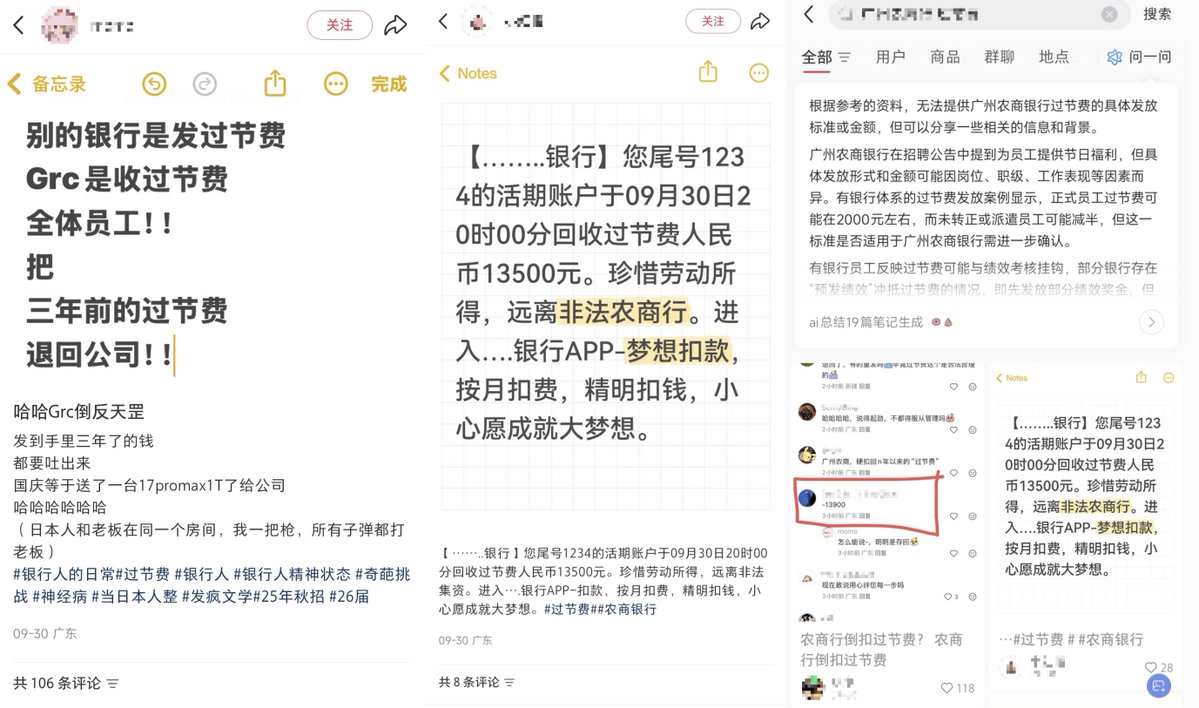Open the 问一问 AI assistant

tap(1139, 57)
